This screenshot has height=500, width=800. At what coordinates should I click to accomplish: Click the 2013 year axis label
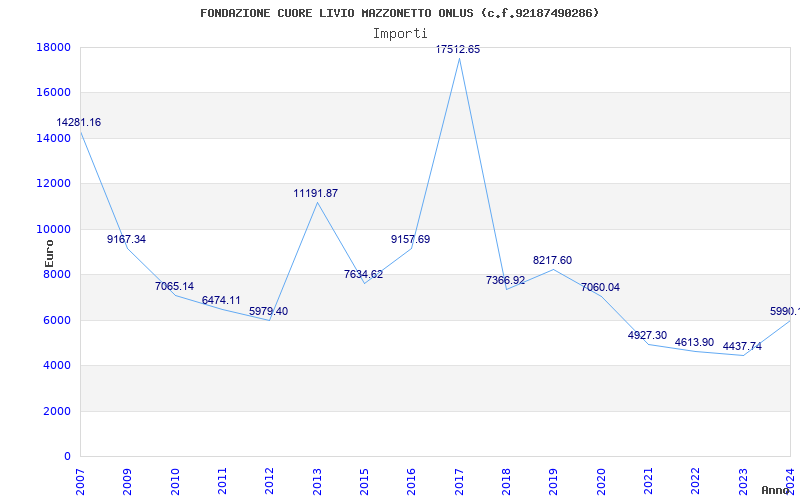[317, 482]
